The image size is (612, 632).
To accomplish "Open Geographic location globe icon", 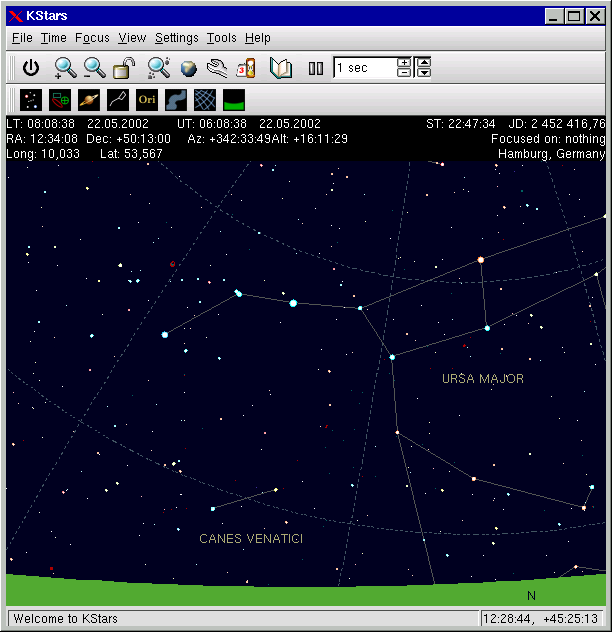I will pyautogui.click(x=188, y=69).
